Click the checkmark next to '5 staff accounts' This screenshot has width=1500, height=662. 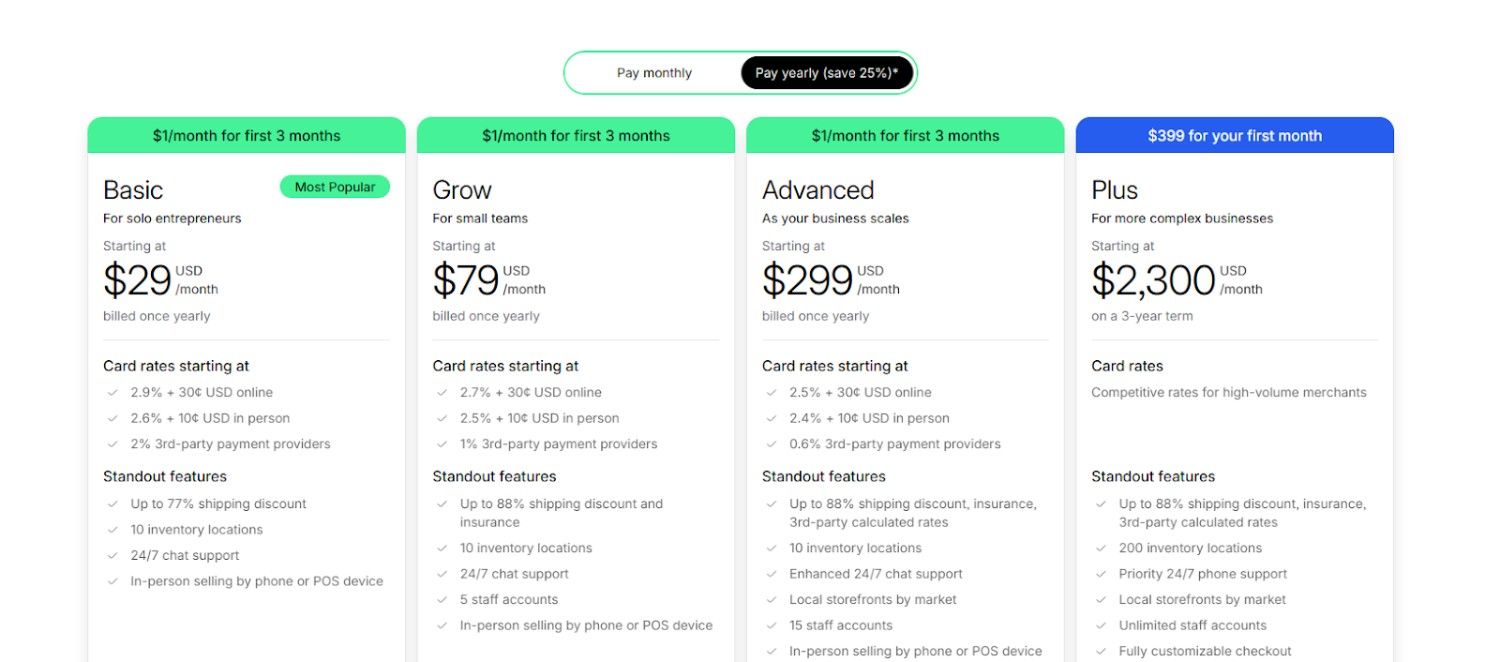click(x=443, y=599)
